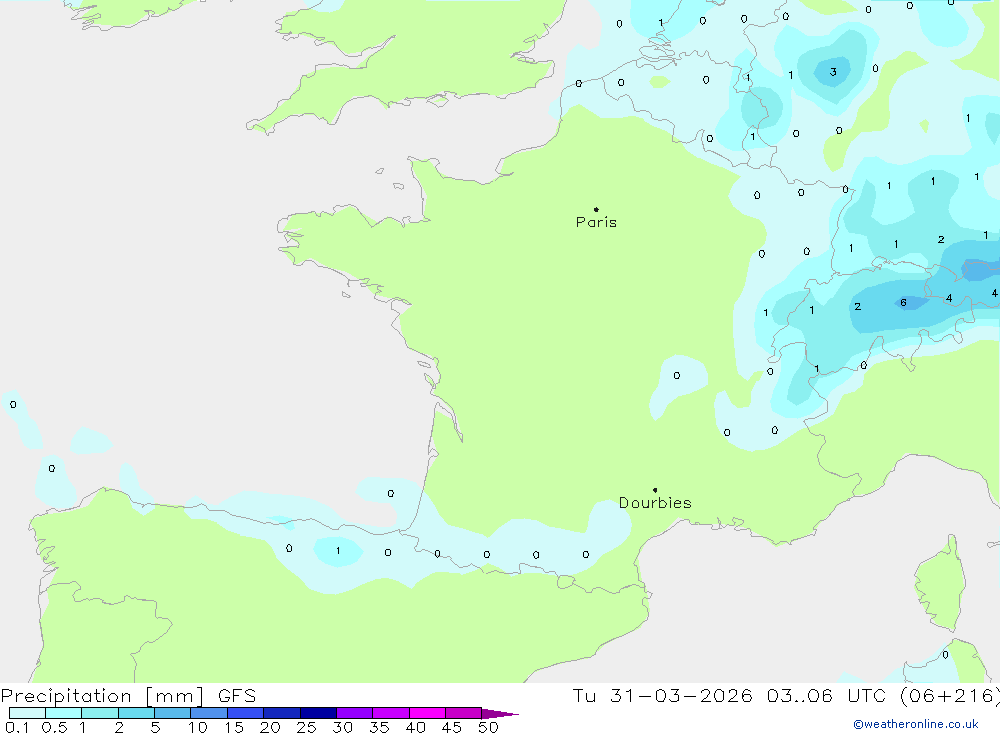Viewport: 1000px width, 733px height.
Task: Click the '03..06 UTC' time text
Action: (828, 696)
